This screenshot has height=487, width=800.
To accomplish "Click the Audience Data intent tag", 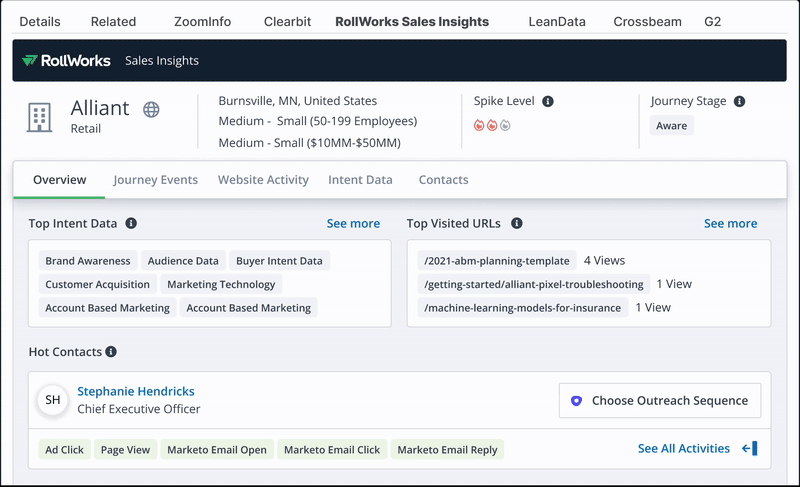I will 183,261.
